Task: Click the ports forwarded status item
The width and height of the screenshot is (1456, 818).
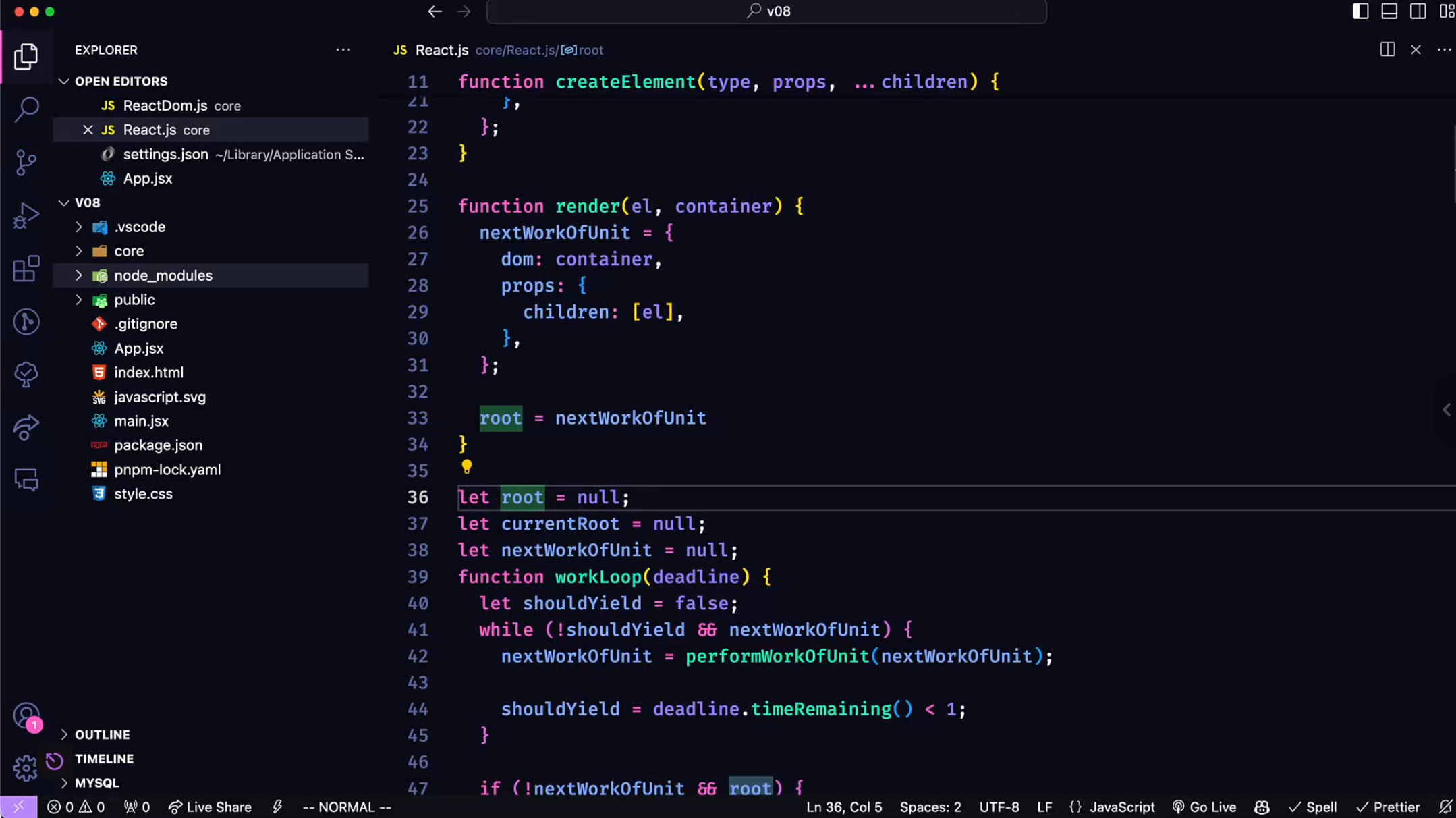Action: pos(136,807)
